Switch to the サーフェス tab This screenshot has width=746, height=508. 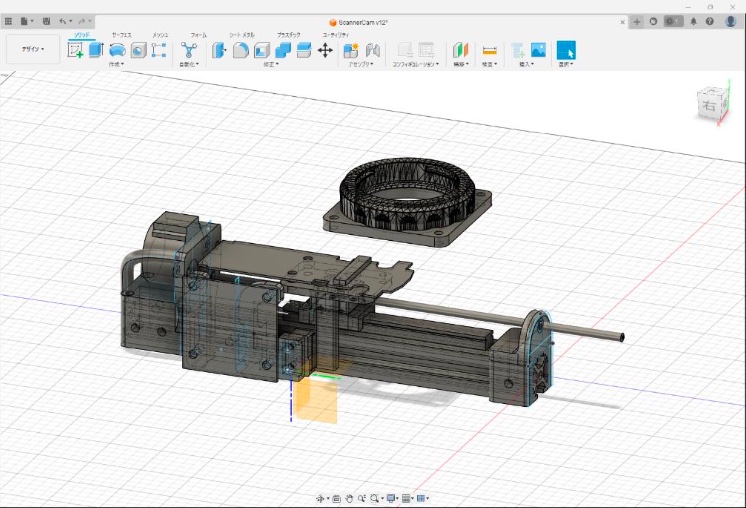[121, 35]
